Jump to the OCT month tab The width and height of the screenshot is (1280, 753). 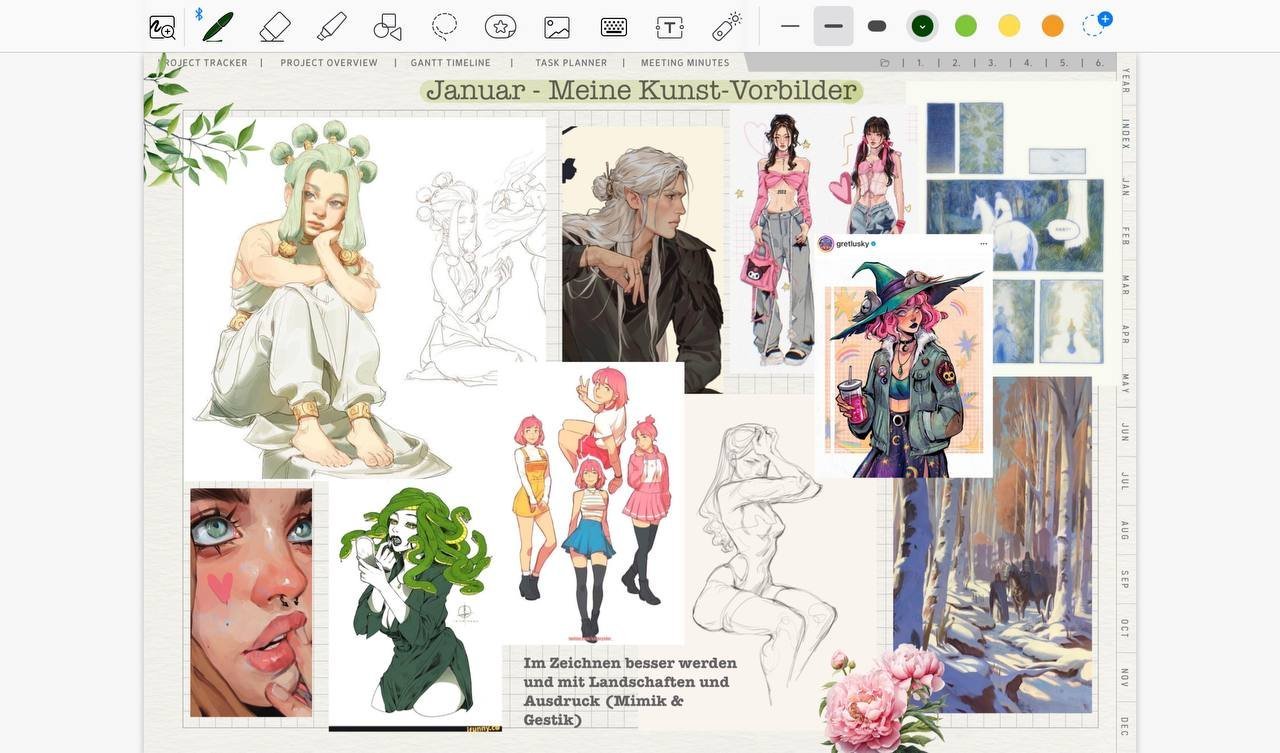[1126, 628]
